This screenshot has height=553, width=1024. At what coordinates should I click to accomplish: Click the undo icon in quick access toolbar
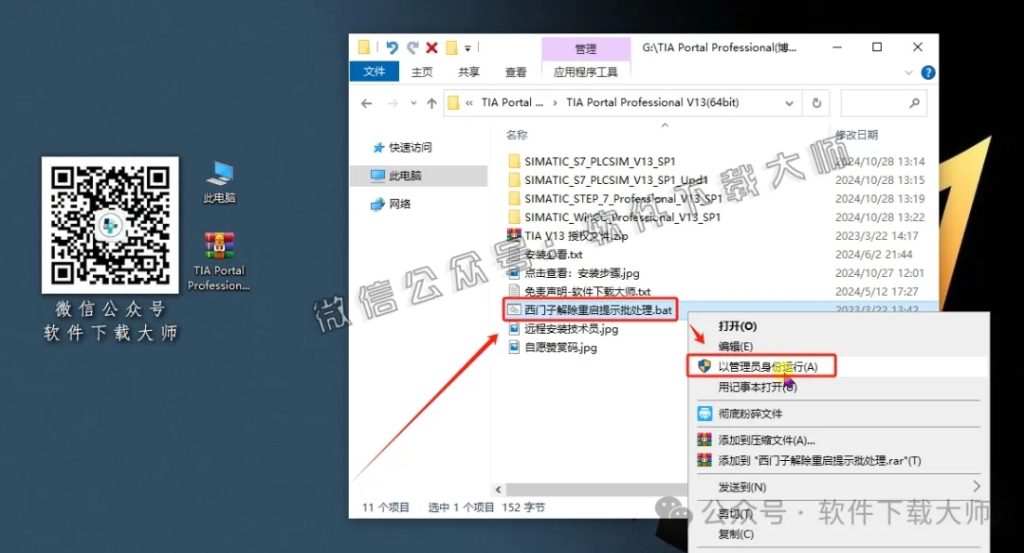tap(392, 47)
